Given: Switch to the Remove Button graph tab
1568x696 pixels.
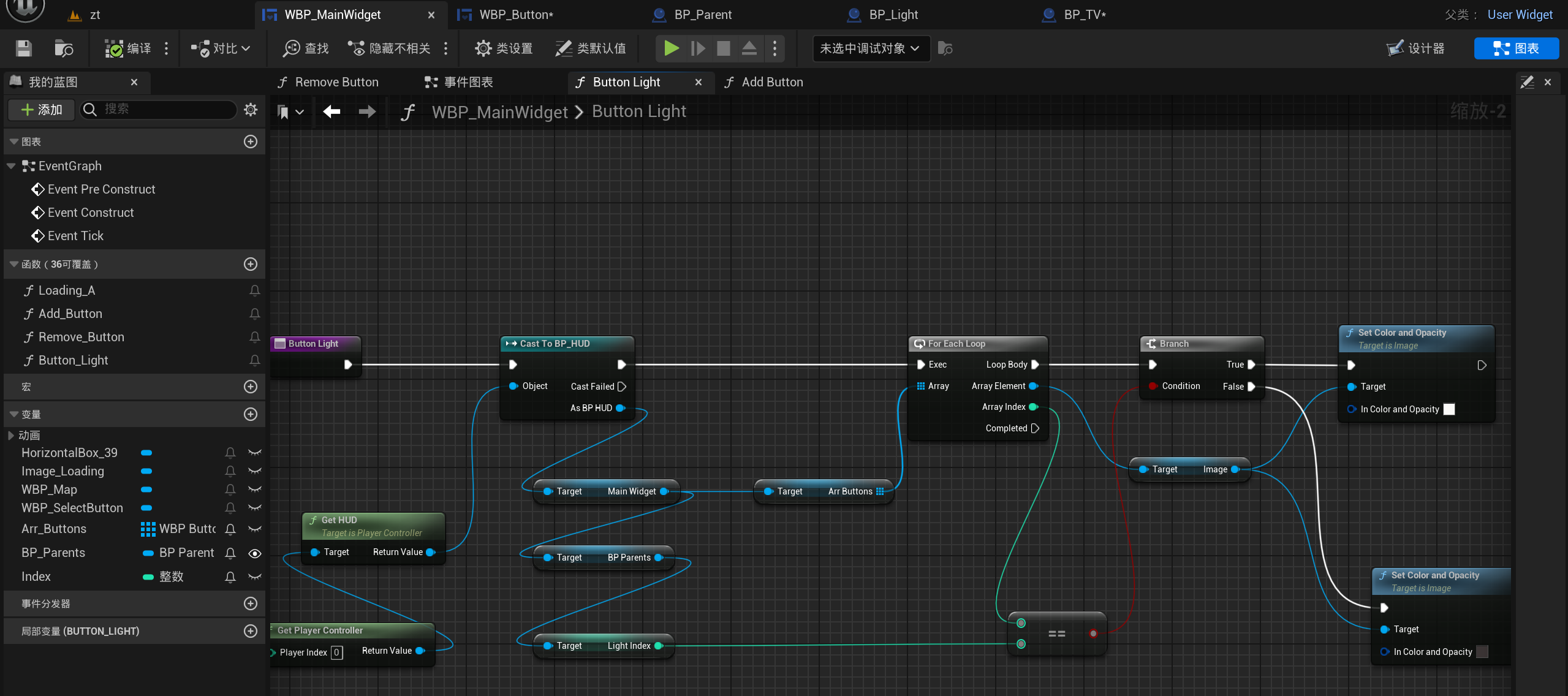Looking at the screenshot, I should 336,82.
